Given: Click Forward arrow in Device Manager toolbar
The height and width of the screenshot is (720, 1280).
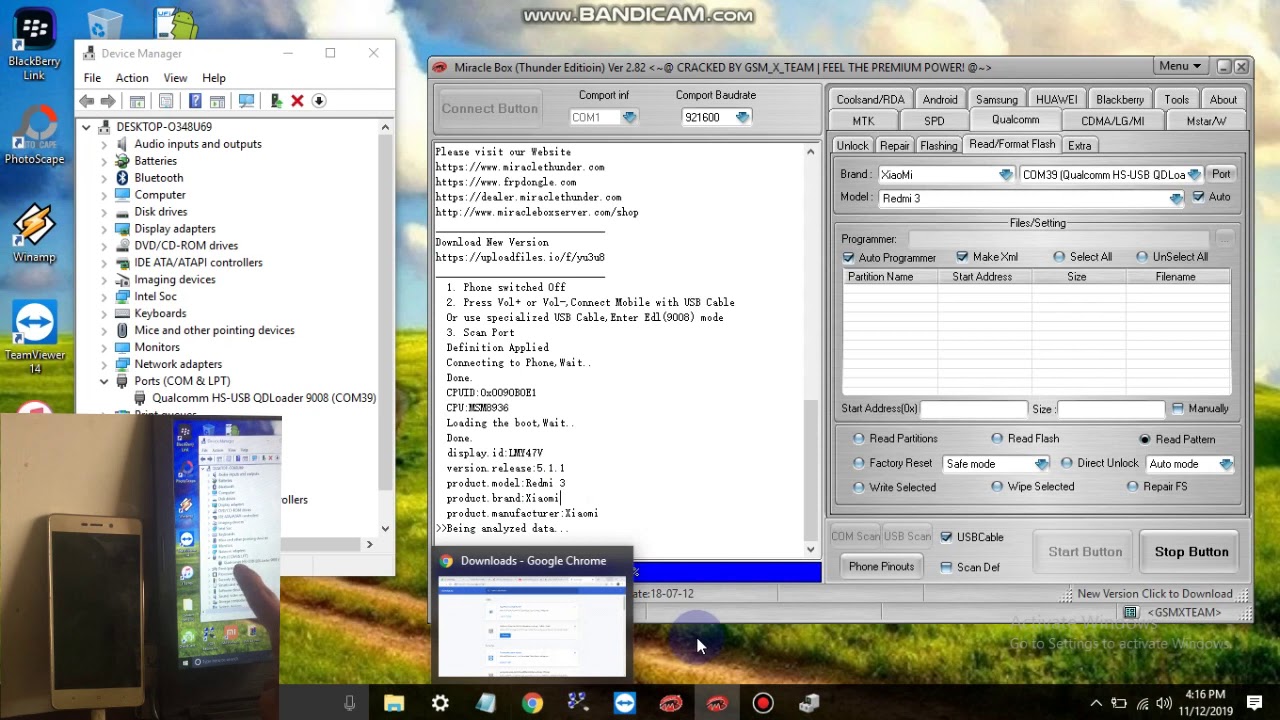Looking at the screenshot, I should pyautogui.click(x=108, y=101).
